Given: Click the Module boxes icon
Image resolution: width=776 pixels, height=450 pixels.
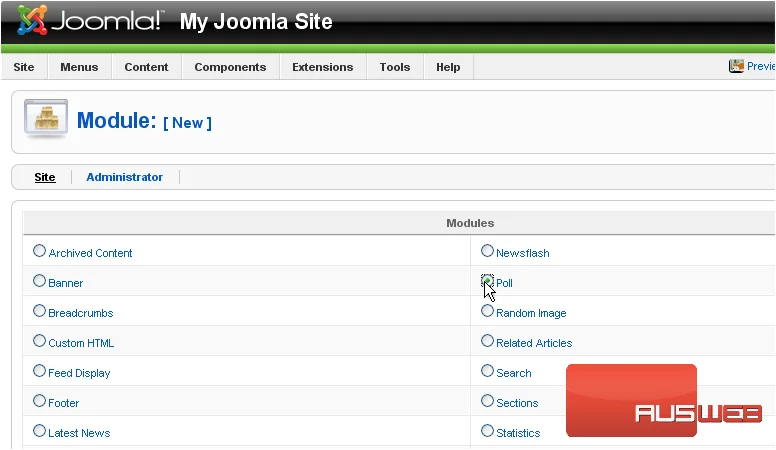Looking at the screenshot, I should [x=46, y=118].
